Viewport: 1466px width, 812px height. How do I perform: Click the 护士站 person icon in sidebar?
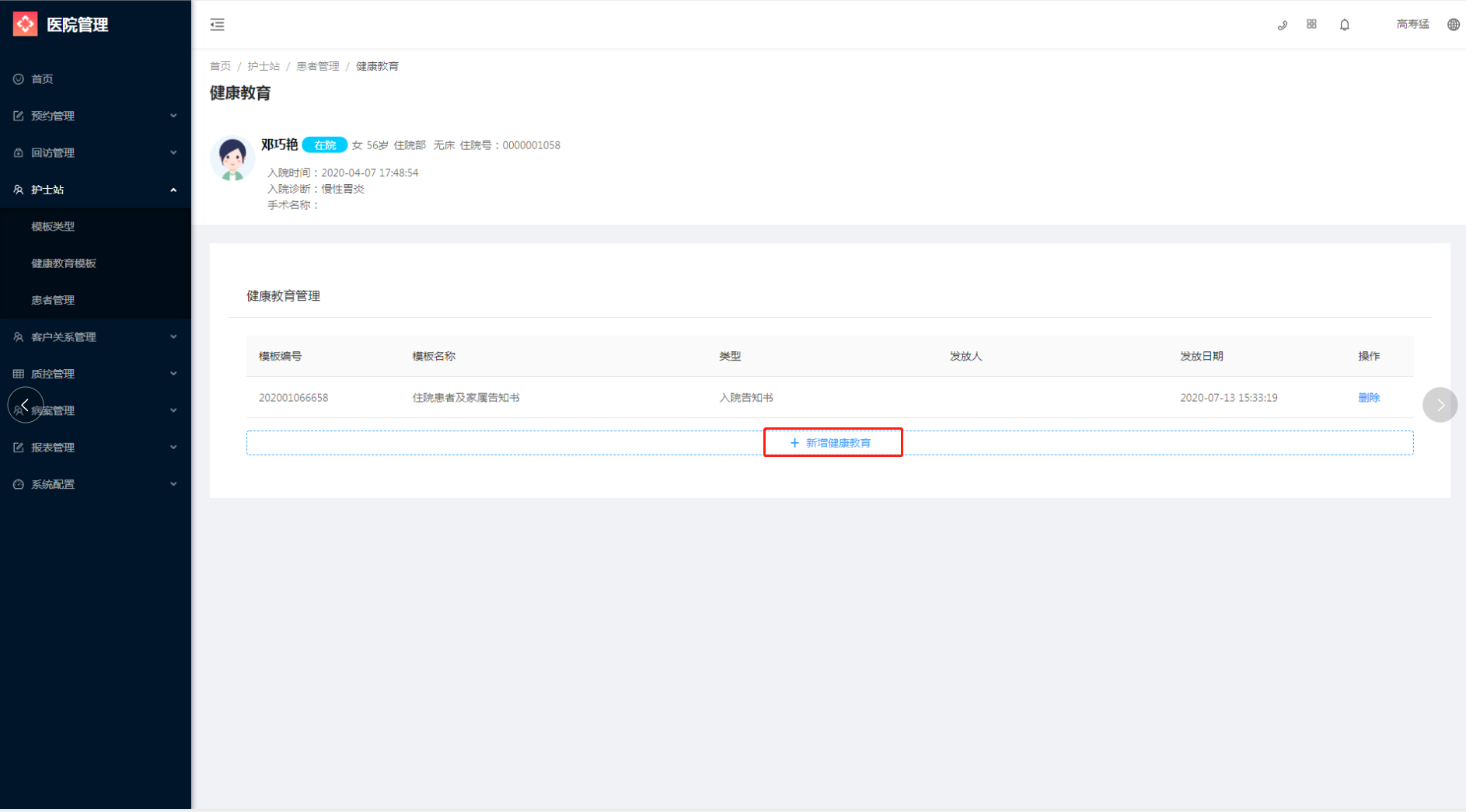(19, 190)
